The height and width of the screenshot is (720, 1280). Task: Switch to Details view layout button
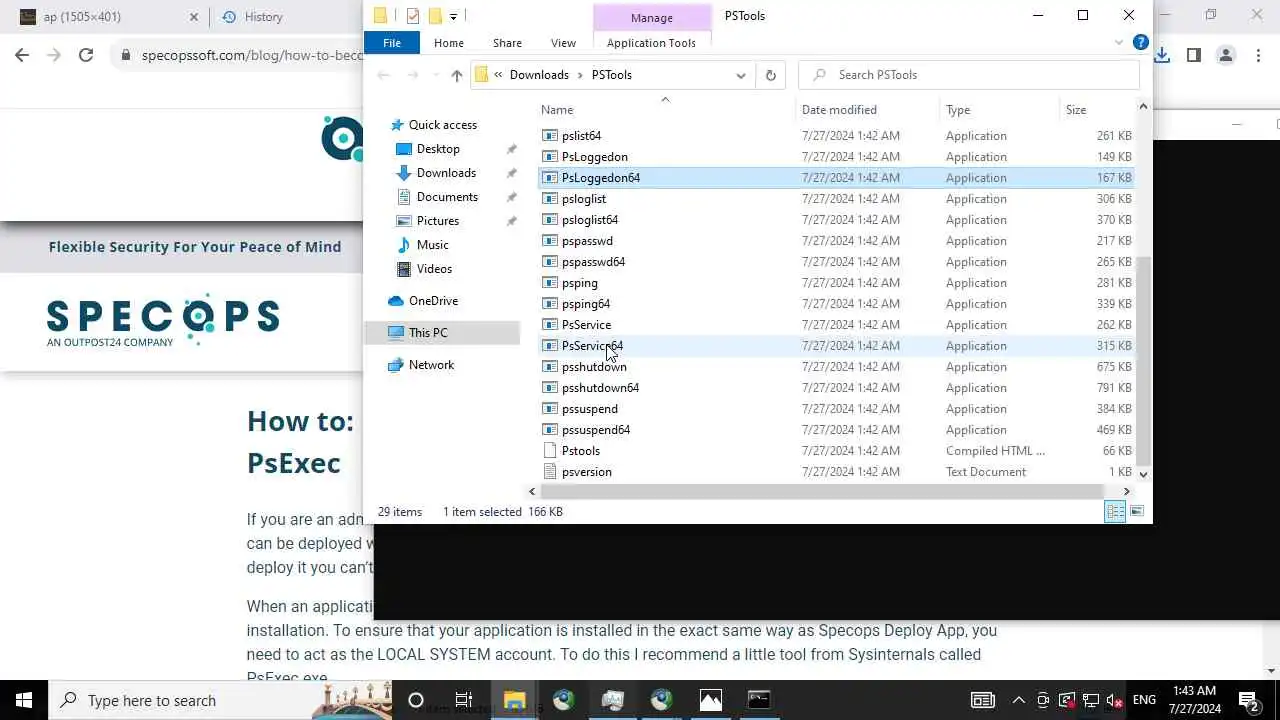coord(1114,512)
